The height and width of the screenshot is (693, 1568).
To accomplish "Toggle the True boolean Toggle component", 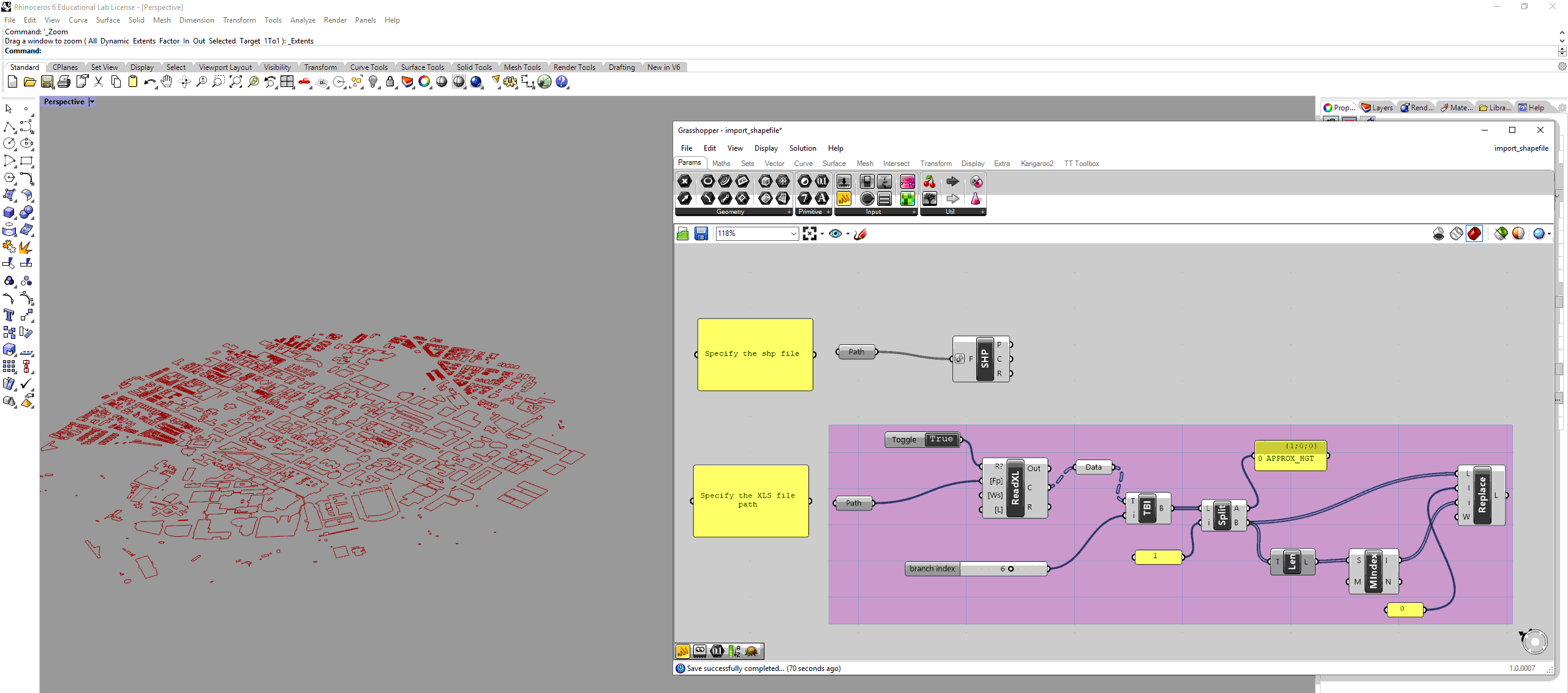I will tap(941, 439).
